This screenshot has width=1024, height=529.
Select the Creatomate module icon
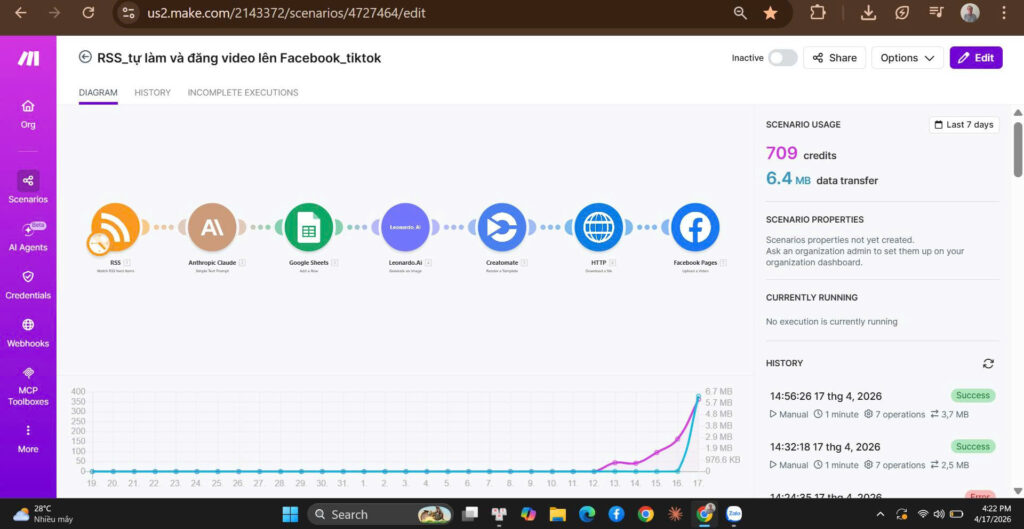click(x=501, y=227)
